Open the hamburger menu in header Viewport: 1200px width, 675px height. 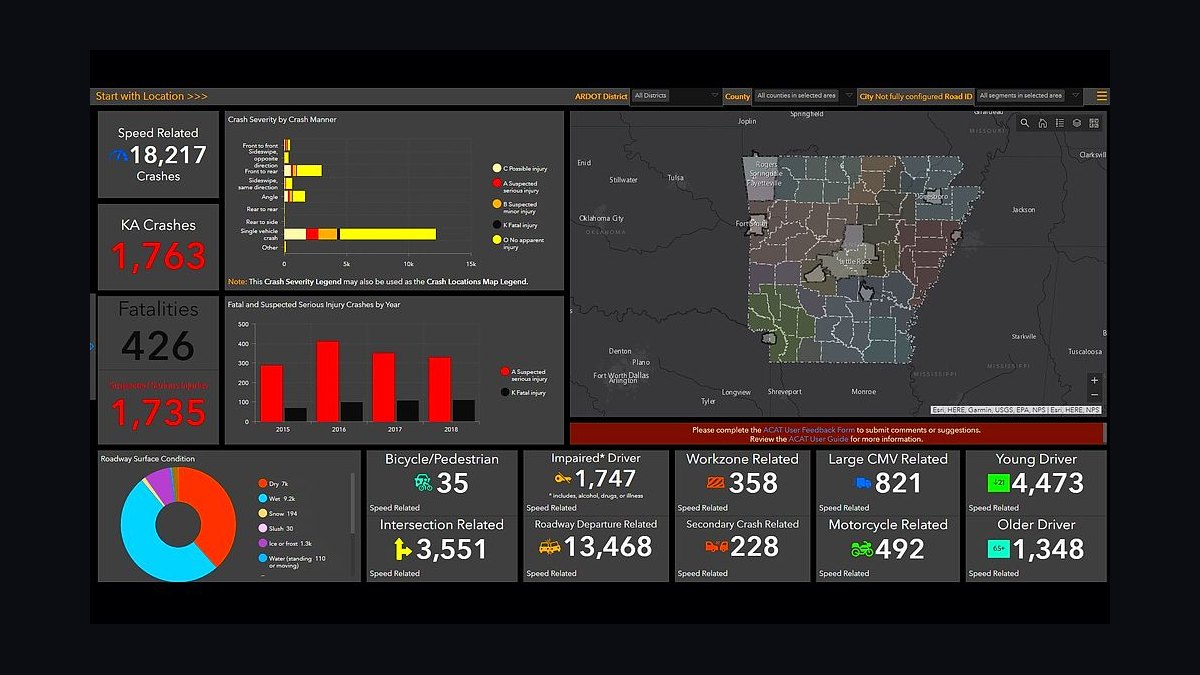[x=1102, y=96]
